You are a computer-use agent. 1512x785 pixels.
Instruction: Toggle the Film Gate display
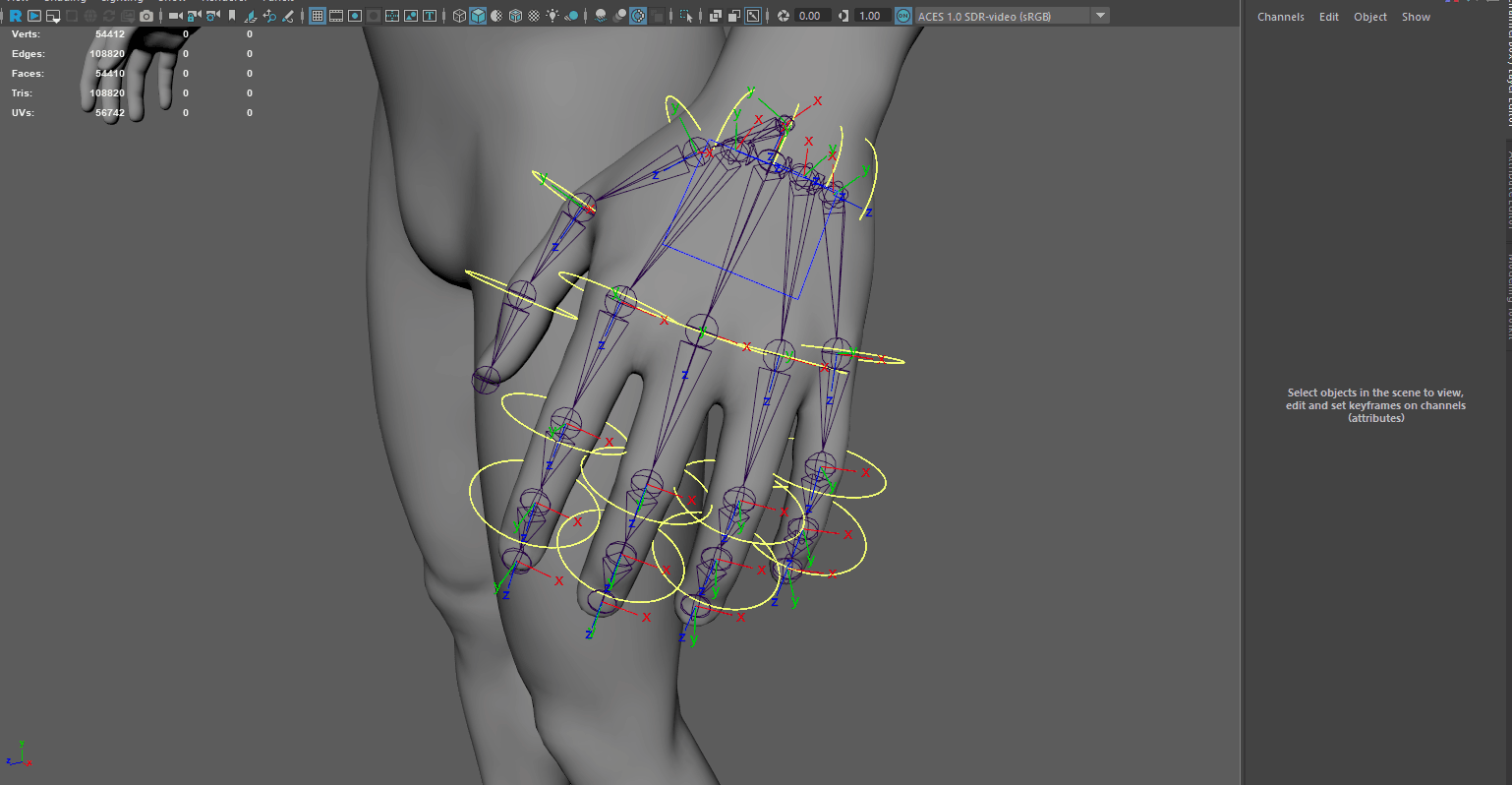click(x=336, y=16)
